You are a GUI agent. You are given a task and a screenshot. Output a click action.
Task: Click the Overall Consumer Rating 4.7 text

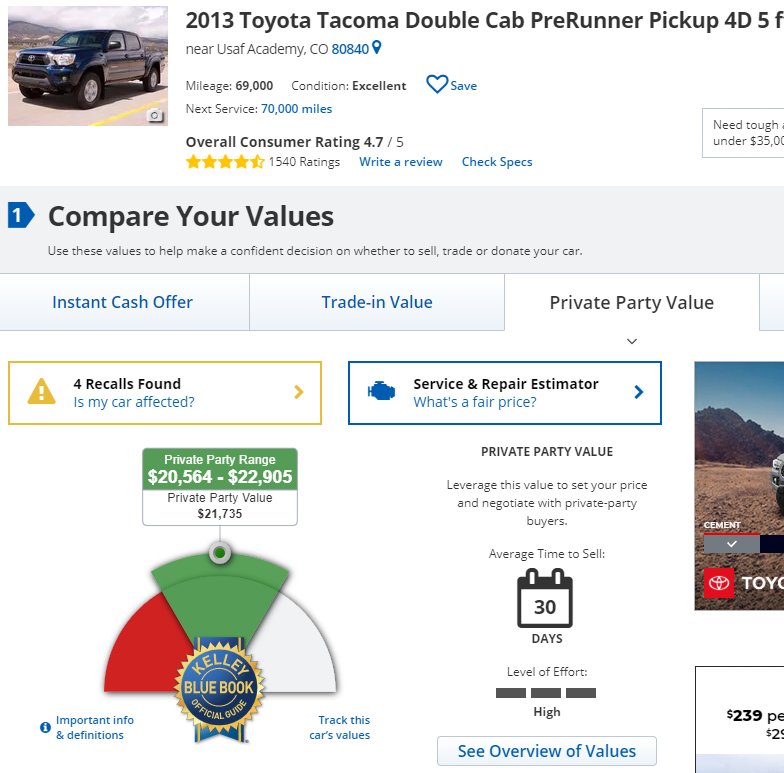[x=294, y=142]
